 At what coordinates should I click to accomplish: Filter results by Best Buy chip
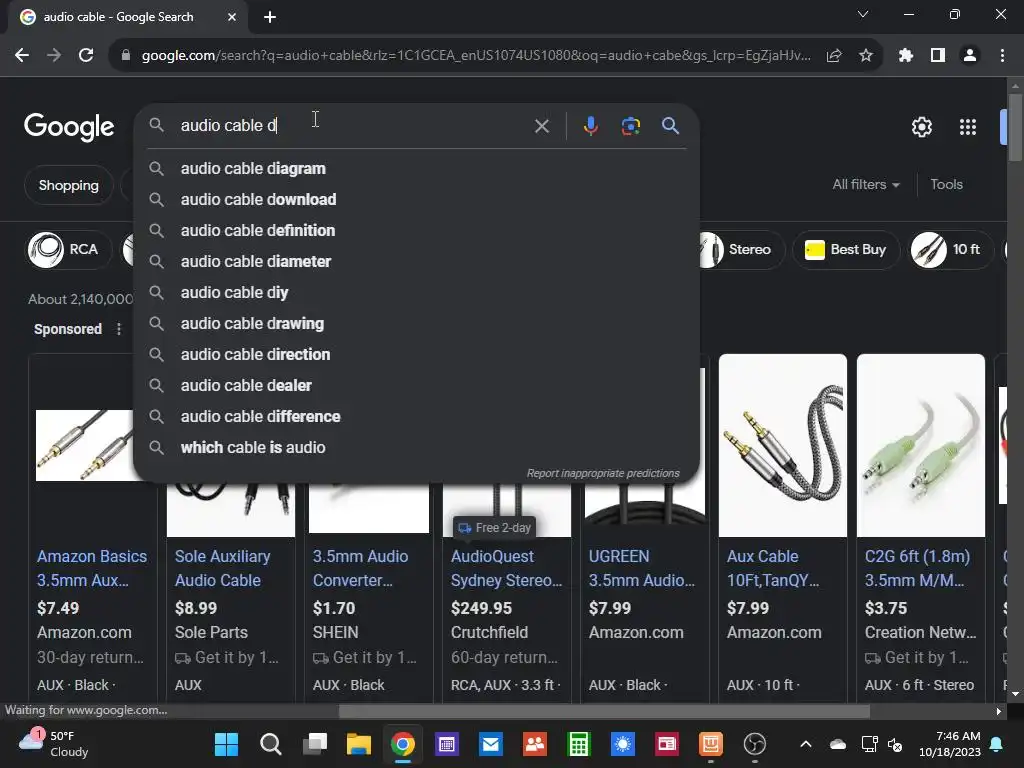pos(846,249)
